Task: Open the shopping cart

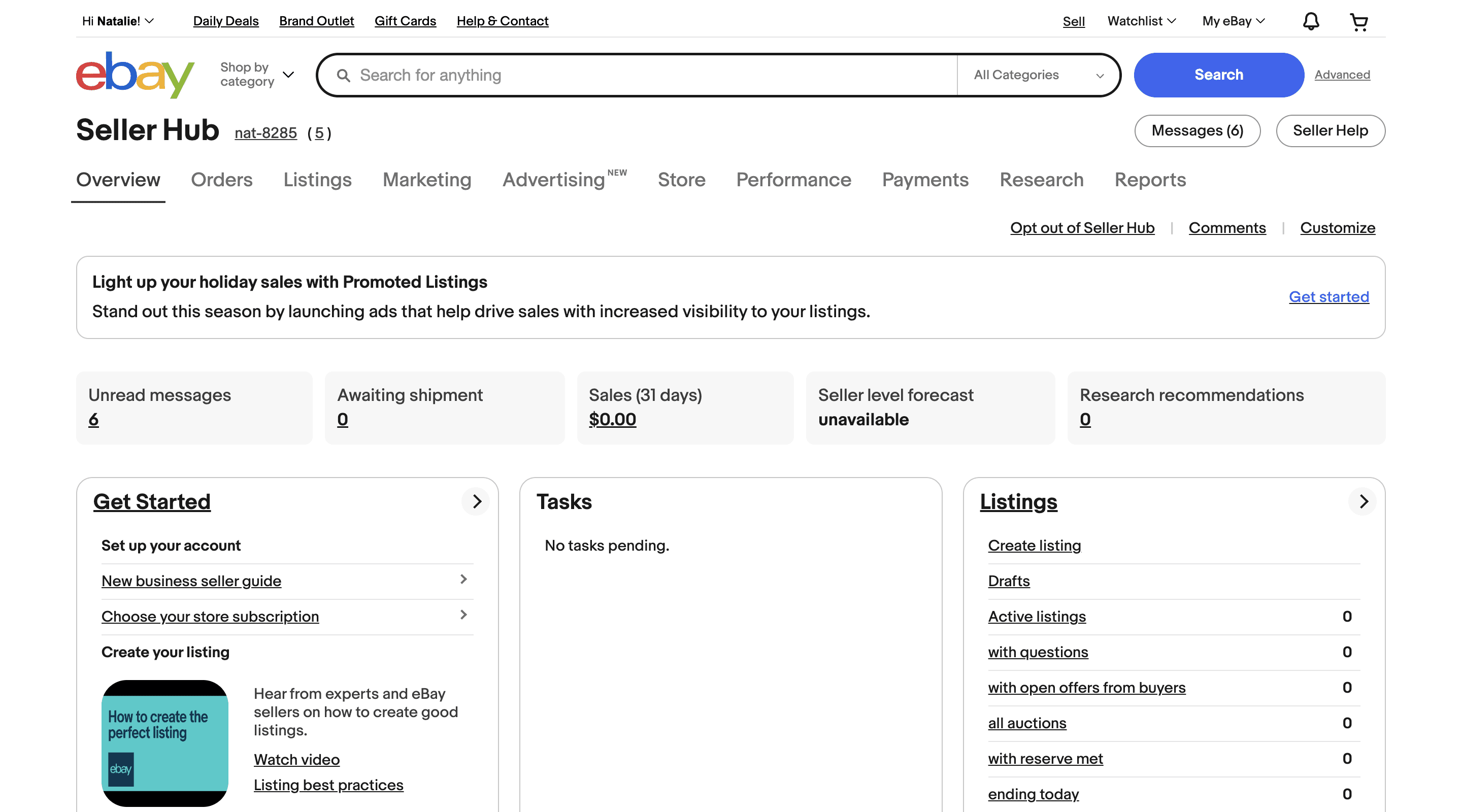Action: click(x=1359, y=21)
